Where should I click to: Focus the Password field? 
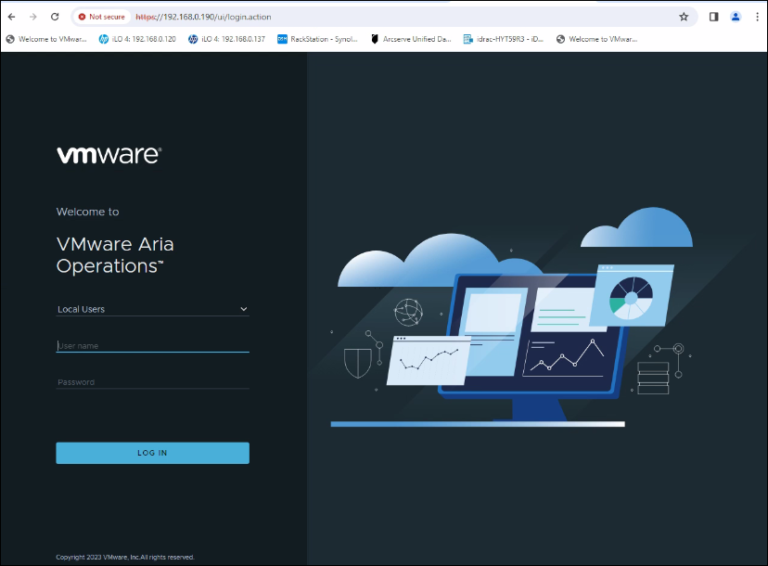click(x=152, y=382)
